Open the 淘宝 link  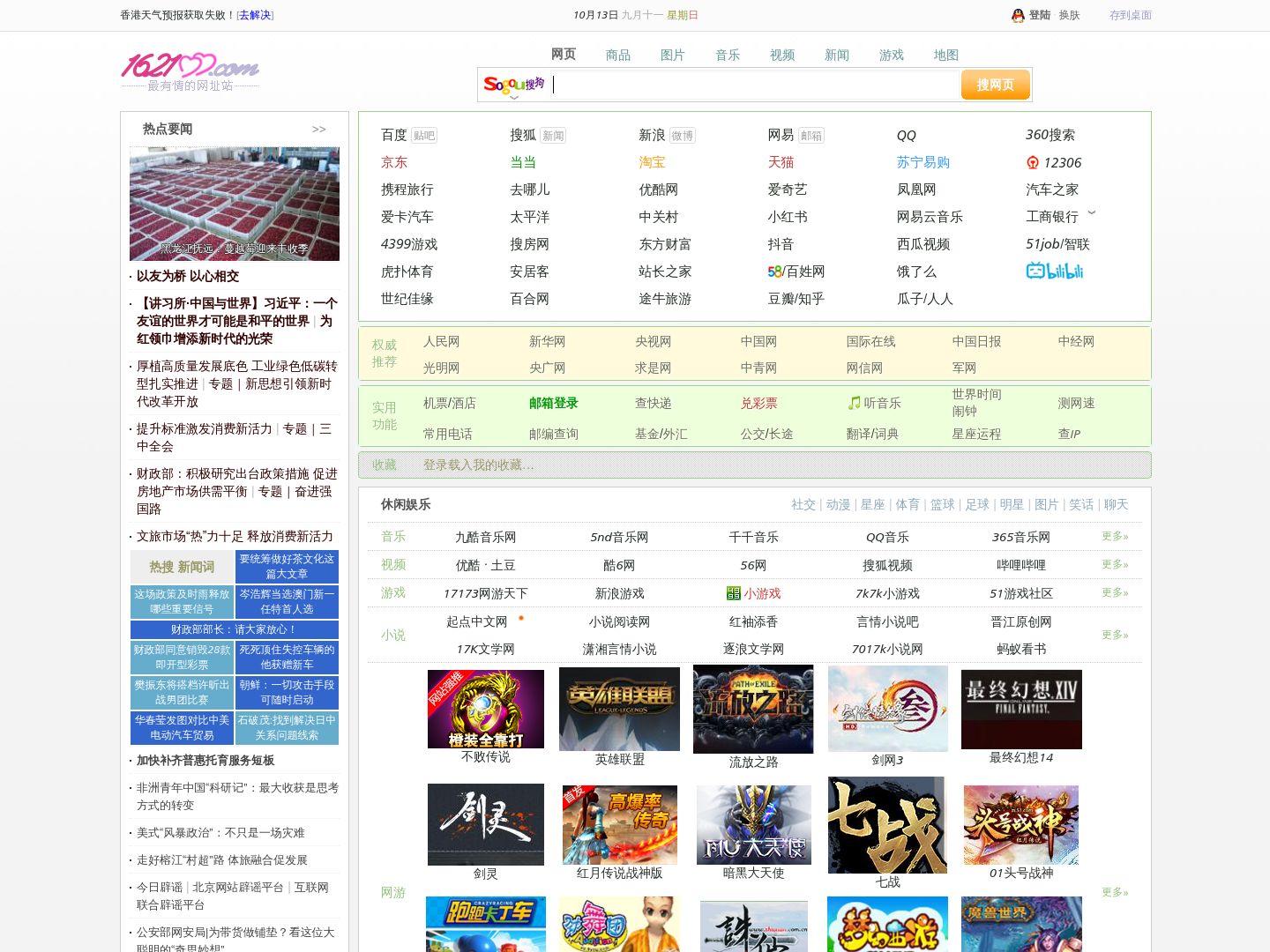[652, 162]
